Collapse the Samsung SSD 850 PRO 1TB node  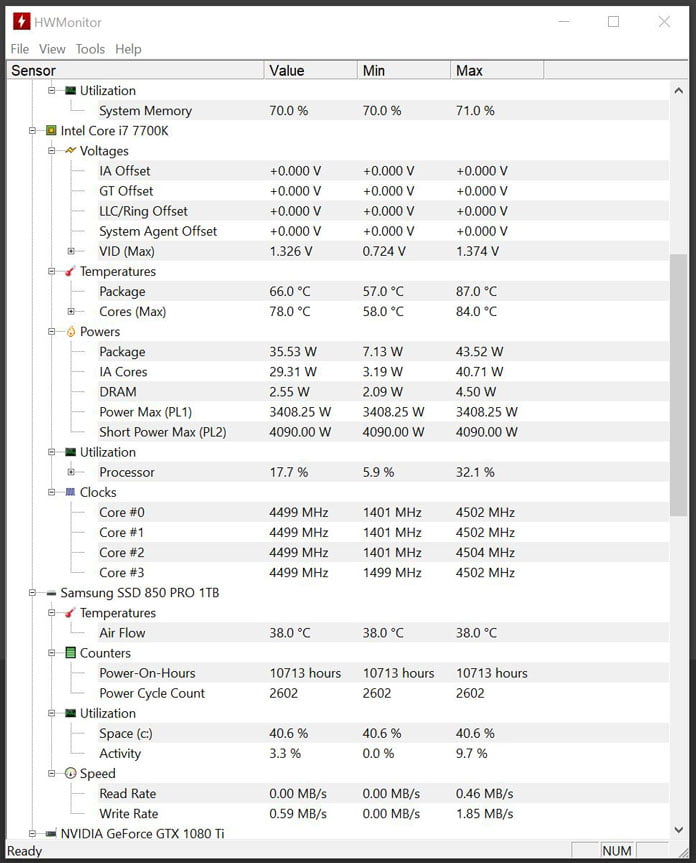[x=32, y=593]
